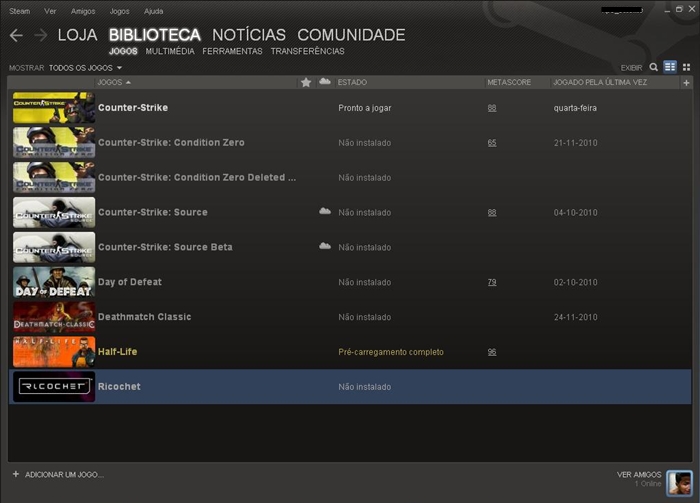Open the Ferramentas sub-tab
700x503 pixels.
click(232, 51)
